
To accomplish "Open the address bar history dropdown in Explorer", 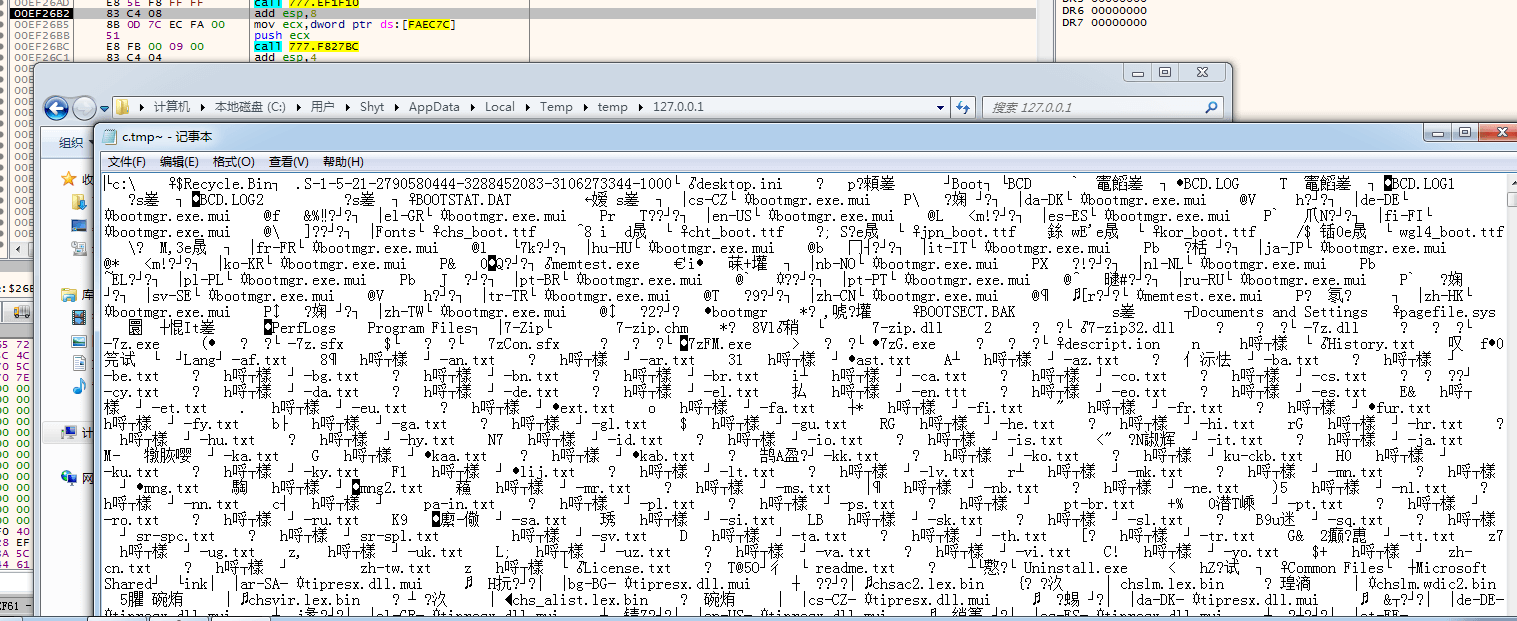I will pos(940,107).
